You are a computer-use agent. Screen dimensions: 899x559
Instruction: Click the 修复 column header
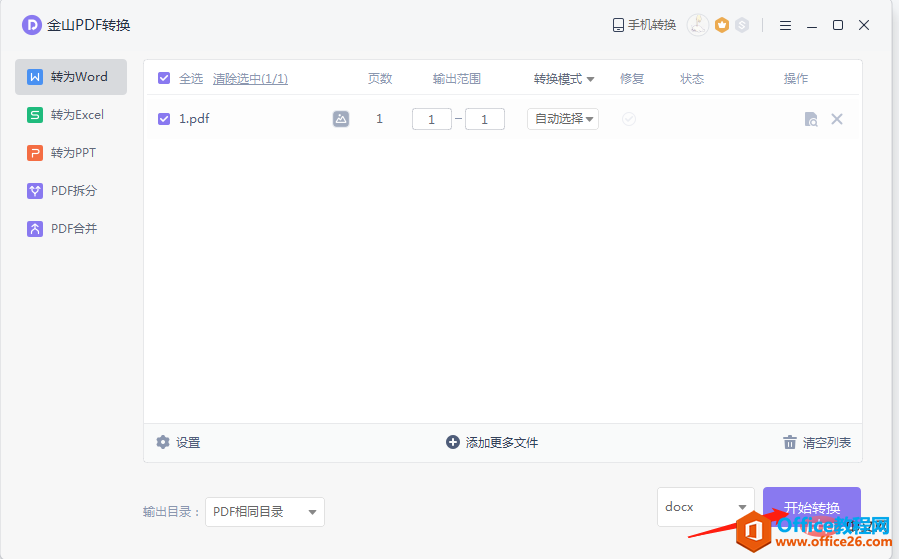tap(632, 79)
